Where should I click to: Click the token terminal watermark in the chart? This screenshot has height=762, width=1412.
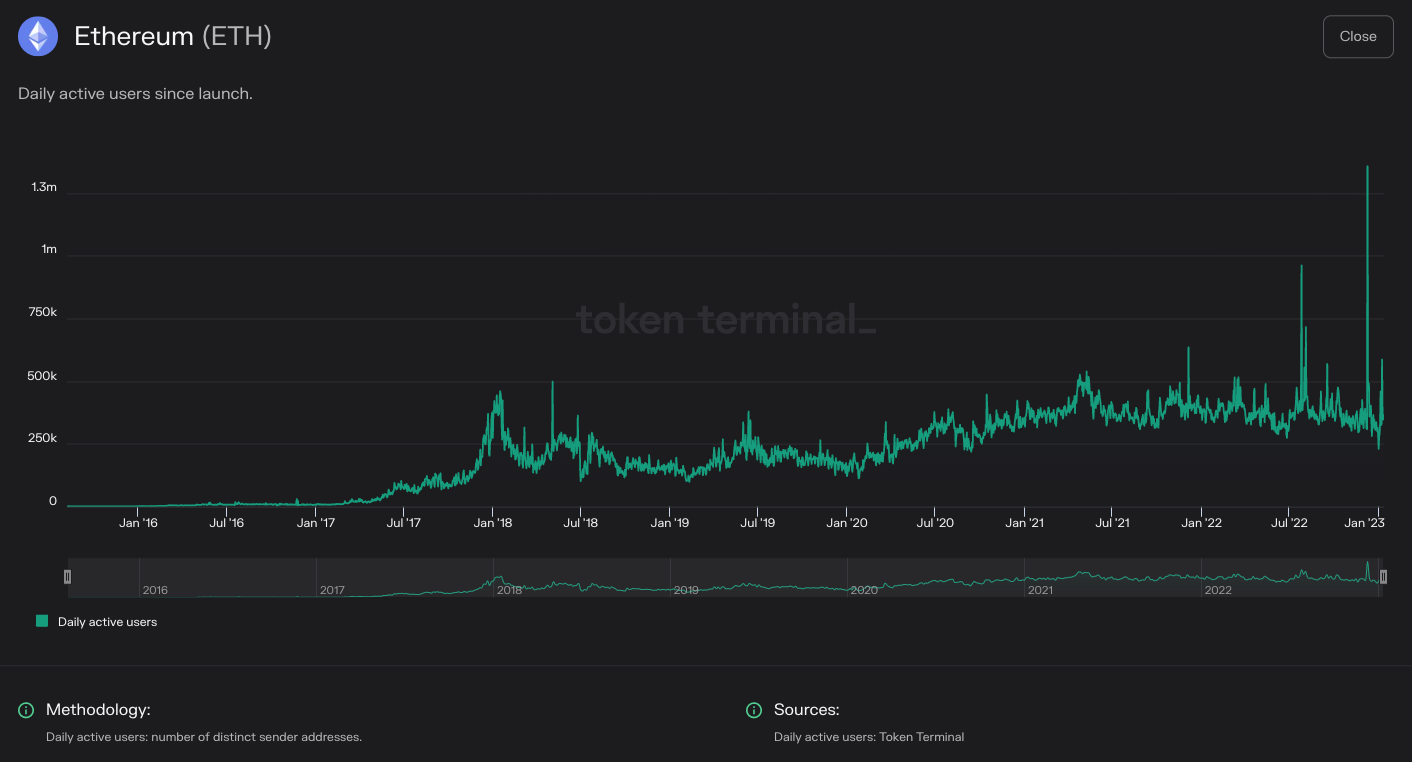pyautogui.click(x=727, y=320)
